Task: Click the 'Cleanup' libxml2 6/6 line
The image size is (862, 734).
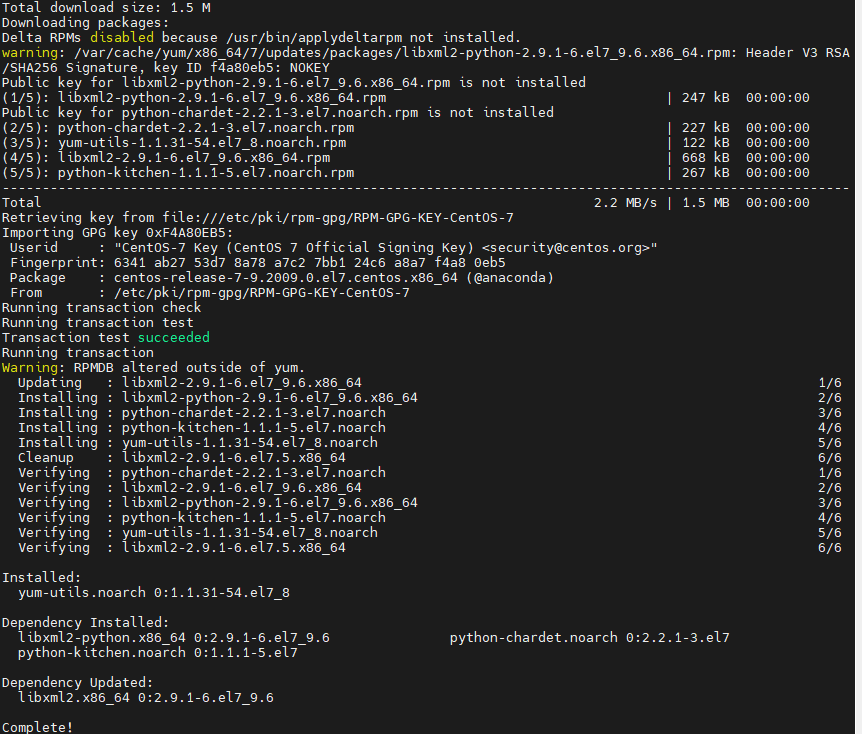Action: click(x=181, y=457)
